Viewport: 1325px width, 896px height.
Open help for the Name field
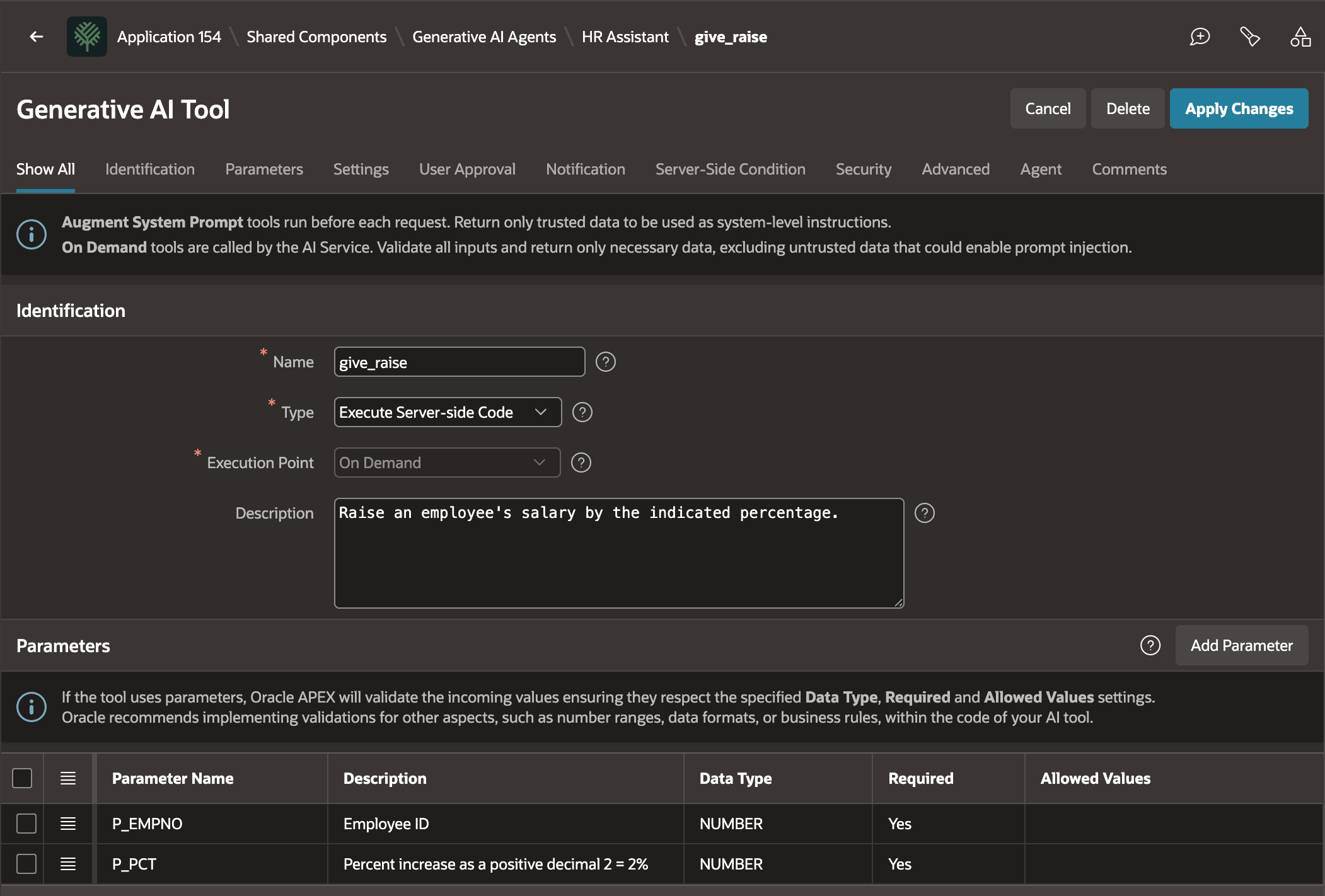(606, 362)
